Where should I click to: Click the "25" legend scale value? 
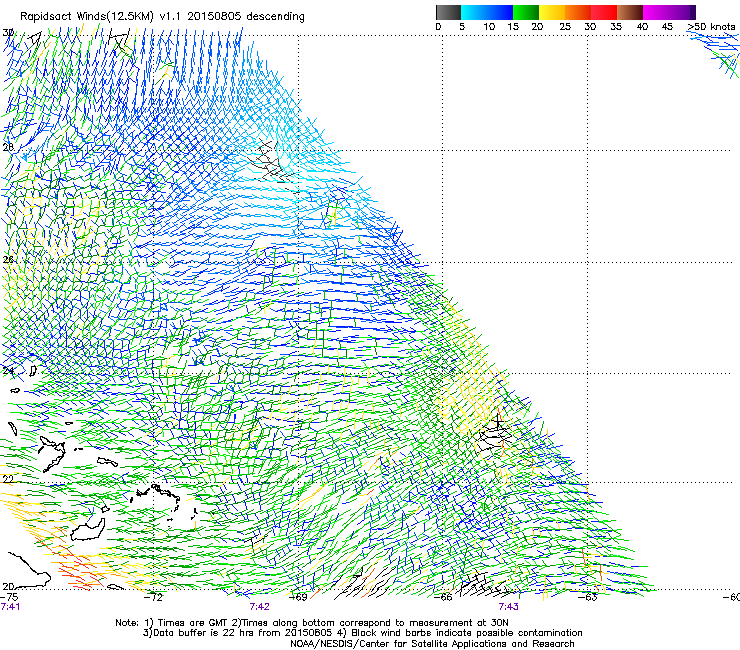click(565, 27)
